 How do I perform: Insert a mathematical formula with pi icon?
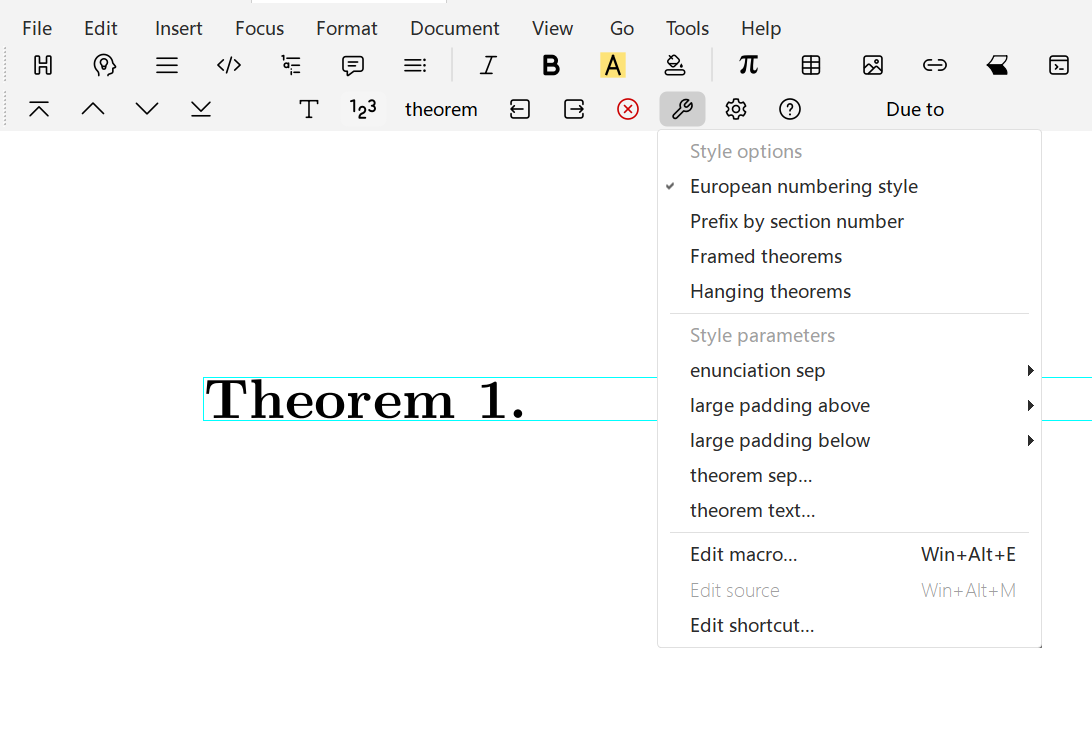coord(748,66)
